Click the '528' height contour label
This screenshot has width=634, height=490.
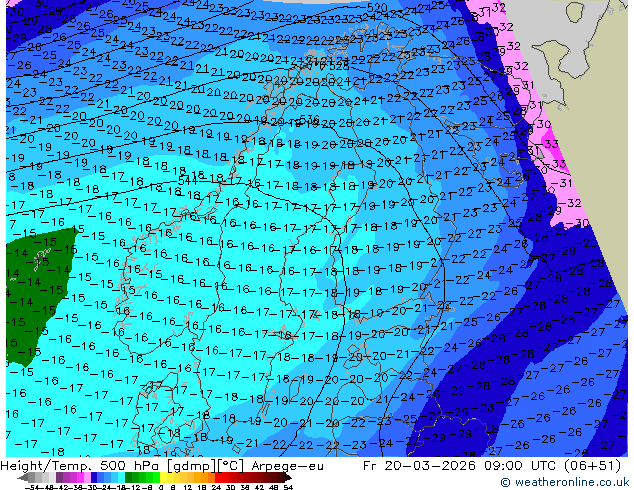[x=338, y=66]
